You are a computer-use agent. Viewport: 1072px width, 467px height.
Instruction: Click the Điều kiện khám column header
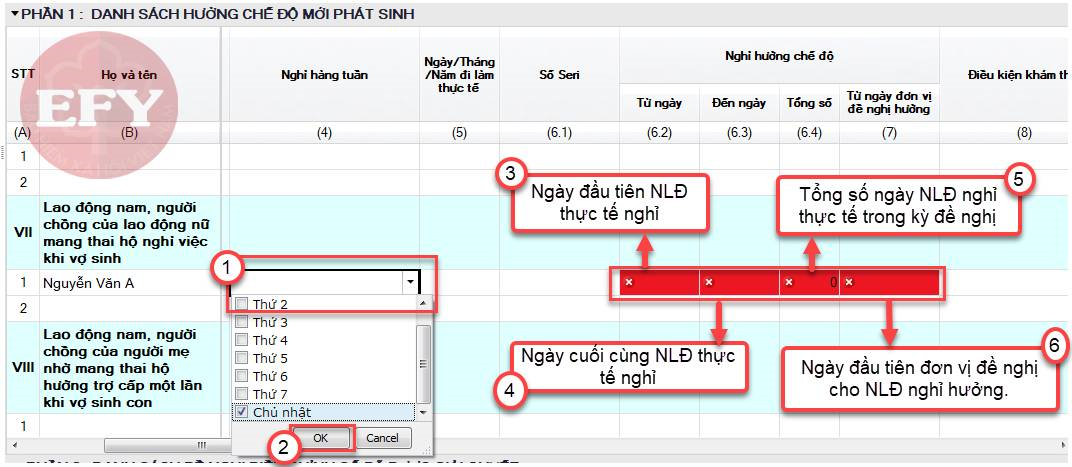point(1006,75)
